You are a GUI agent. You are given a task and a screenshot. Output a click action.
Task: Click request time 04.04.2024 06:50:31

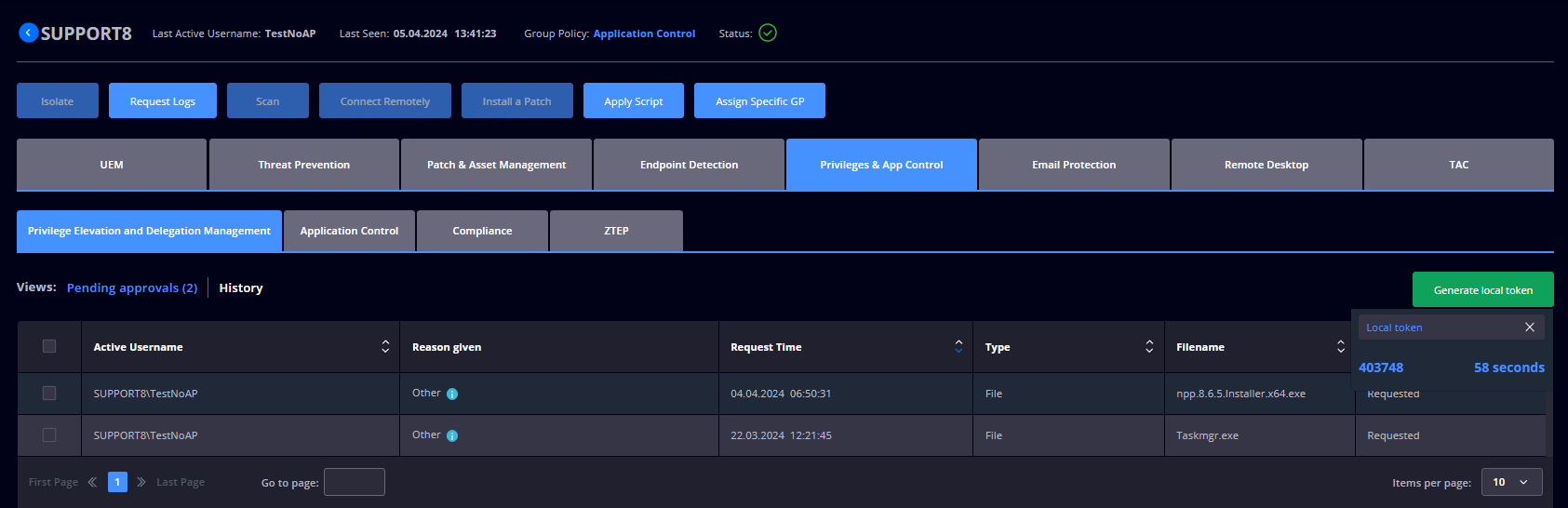point(781,394)
